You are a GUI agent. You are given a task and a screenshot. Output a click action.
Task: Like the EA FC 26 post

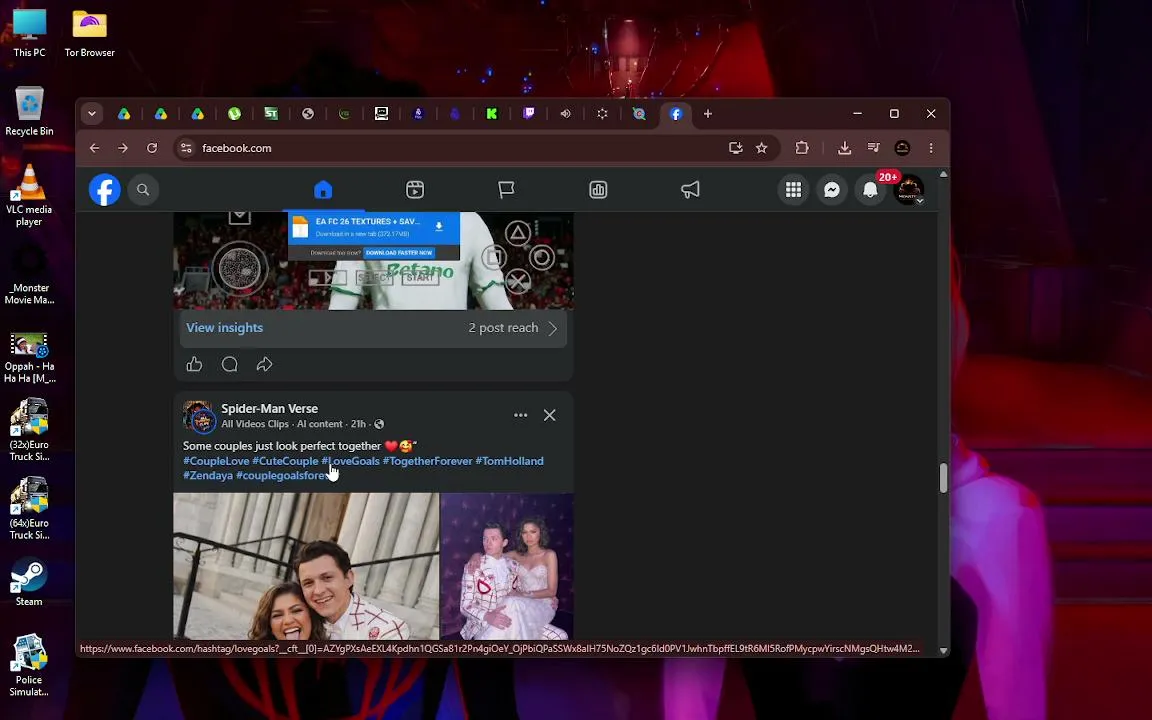tap(194, 364)
